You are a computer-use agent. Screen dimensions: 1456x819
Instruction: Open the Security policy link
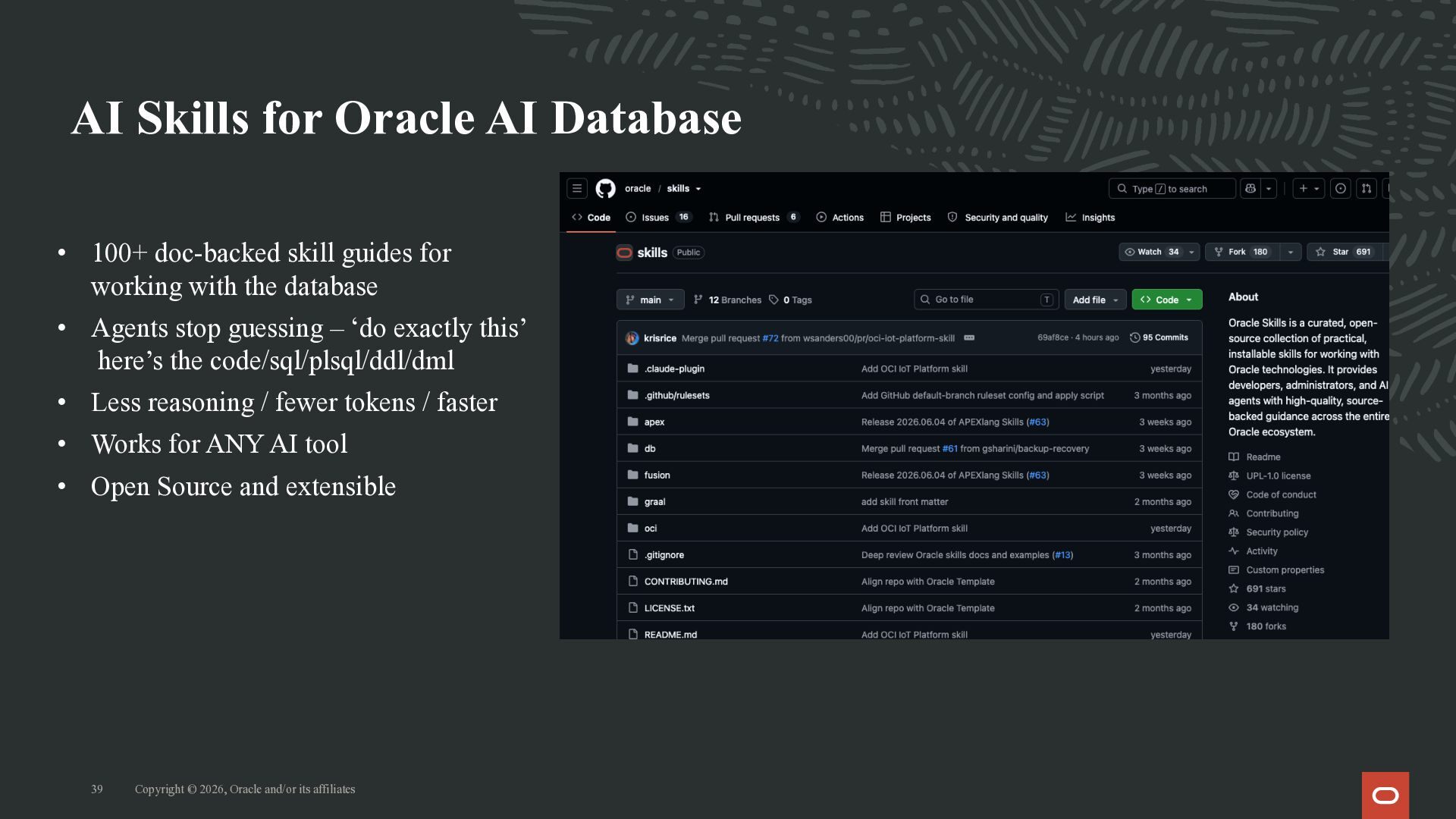[x=1277, y=532]
